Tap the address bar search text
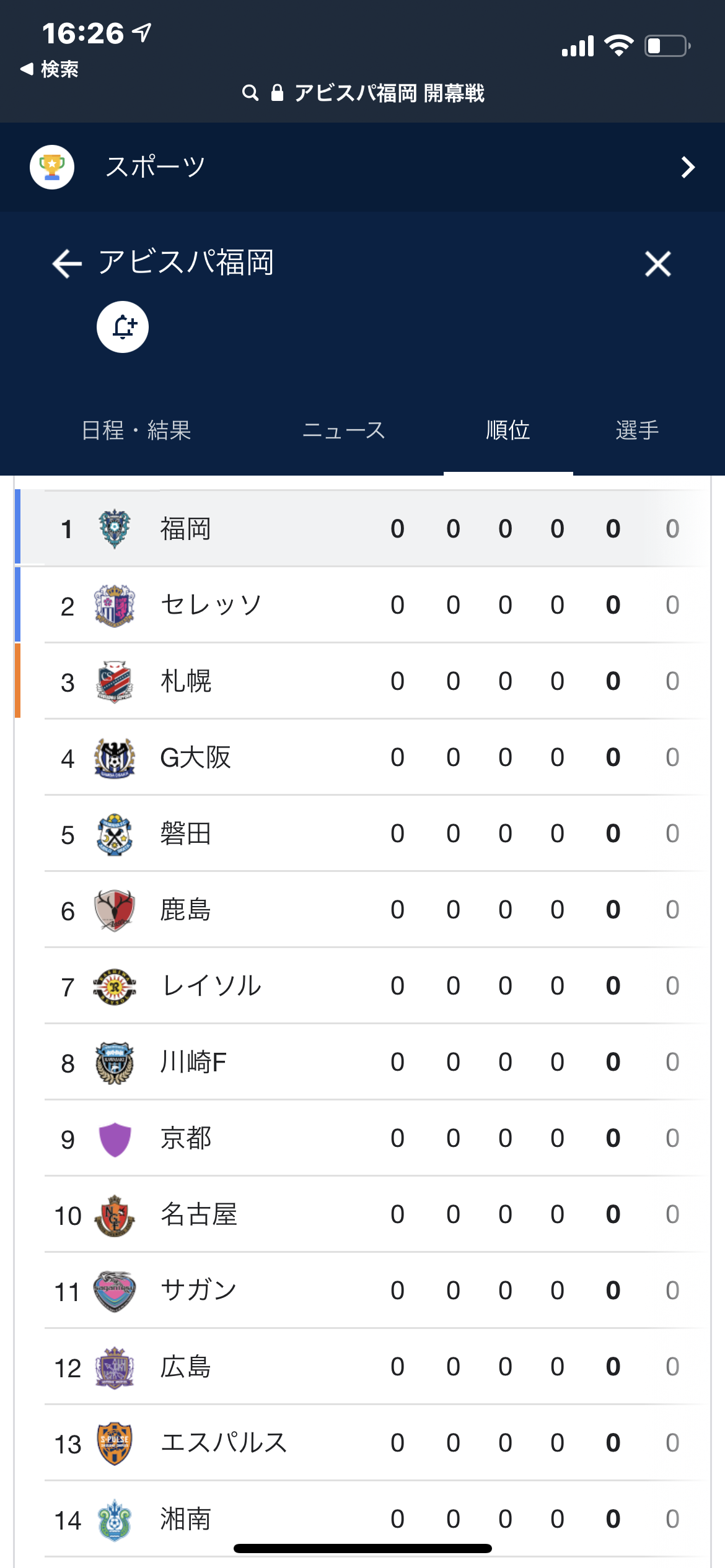The width and height of the screenshot is (725, 1568). 389,94
